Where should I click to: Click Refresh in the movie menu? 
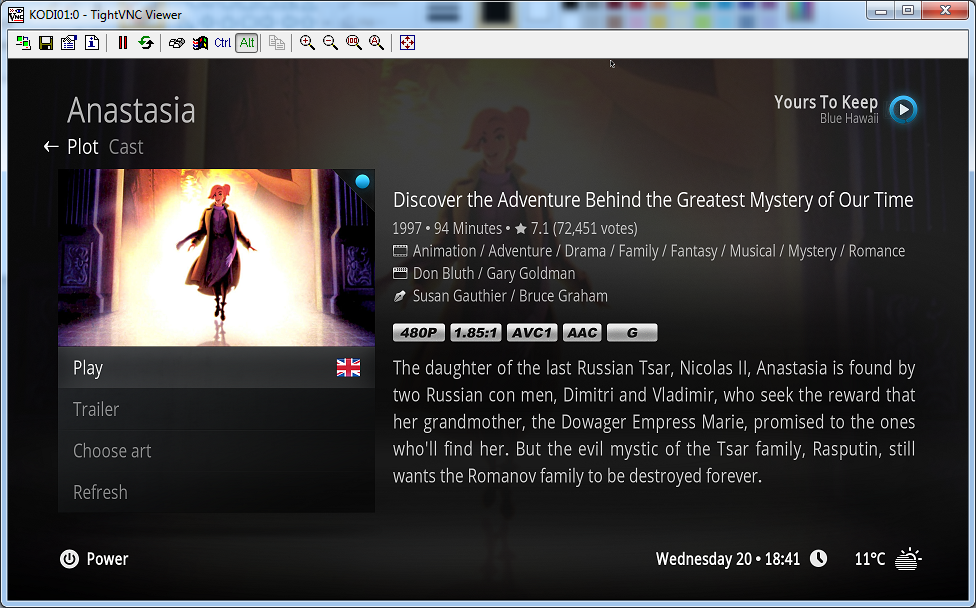[x=216, y=492]
